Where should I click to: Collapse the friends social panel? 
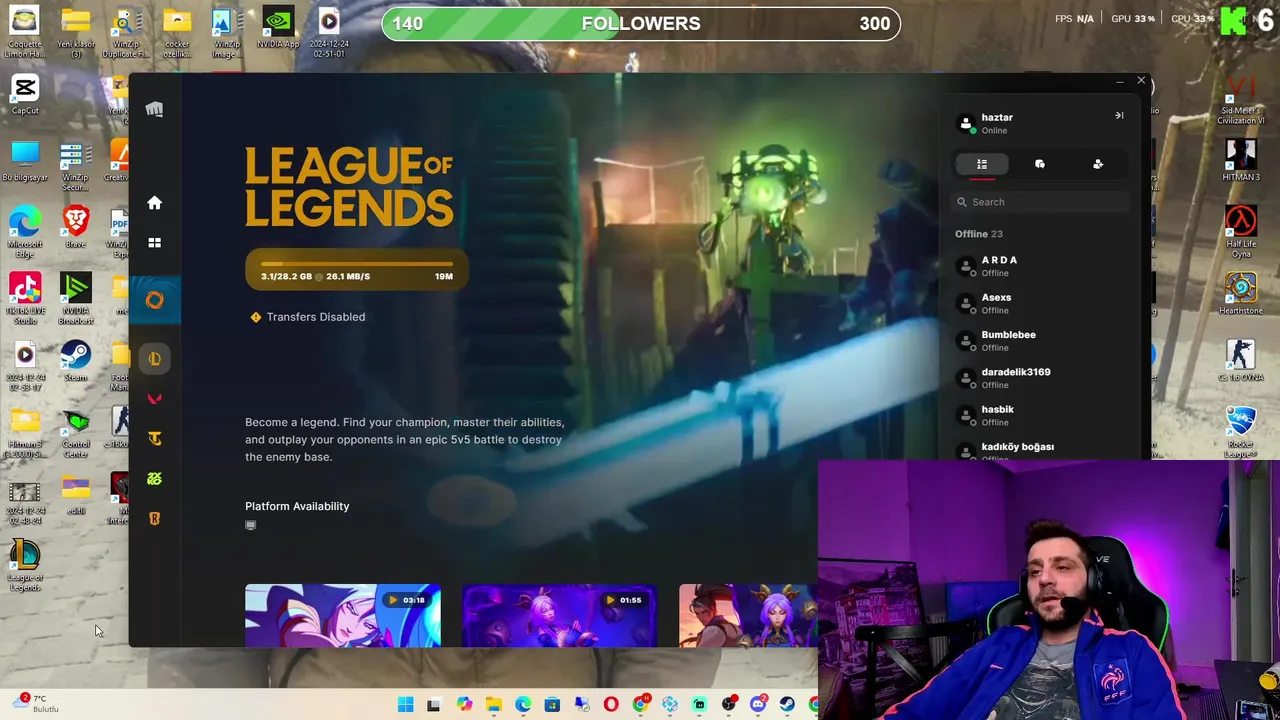coord(1119,116)
